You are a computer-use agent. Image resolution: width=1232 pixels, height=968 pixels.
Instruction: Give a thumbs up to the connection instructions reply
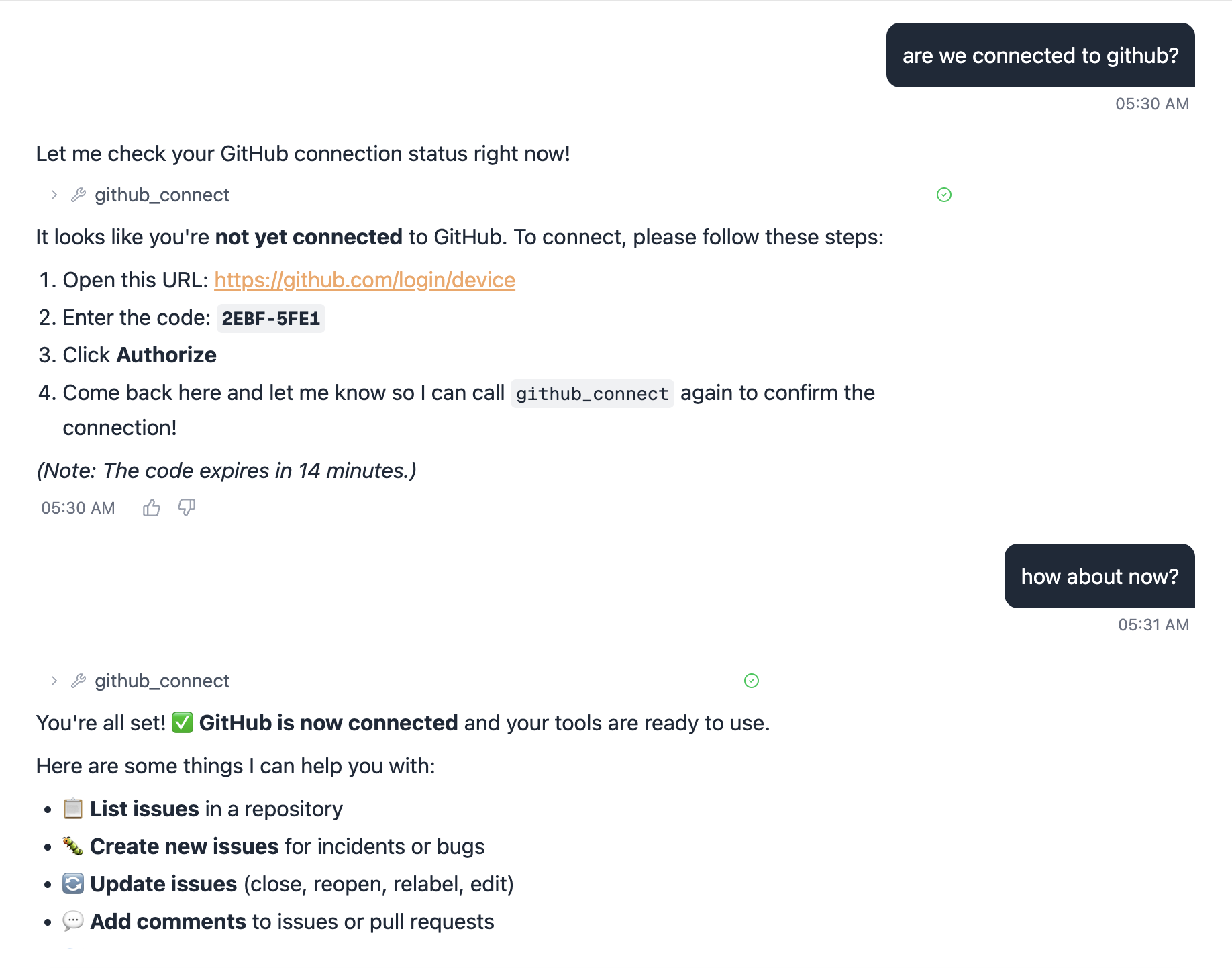151,508
